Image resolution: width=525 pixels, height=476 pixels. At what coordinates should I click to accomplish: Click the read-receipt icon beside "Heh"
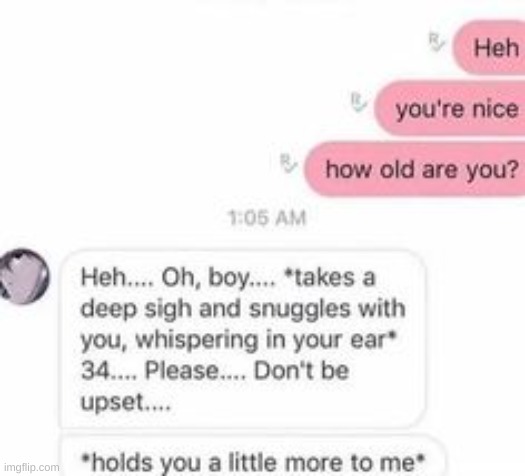coord(437,42)
